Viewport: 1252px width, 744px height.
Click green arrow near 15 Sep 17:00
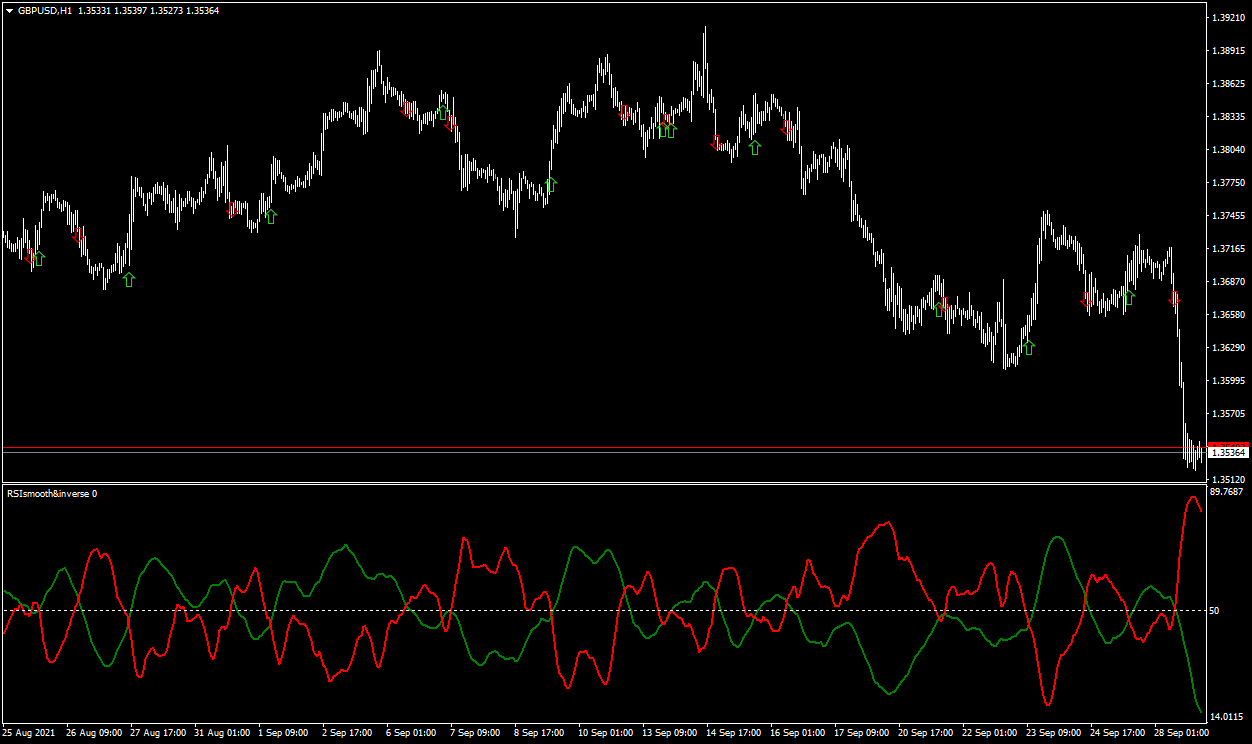755,147
